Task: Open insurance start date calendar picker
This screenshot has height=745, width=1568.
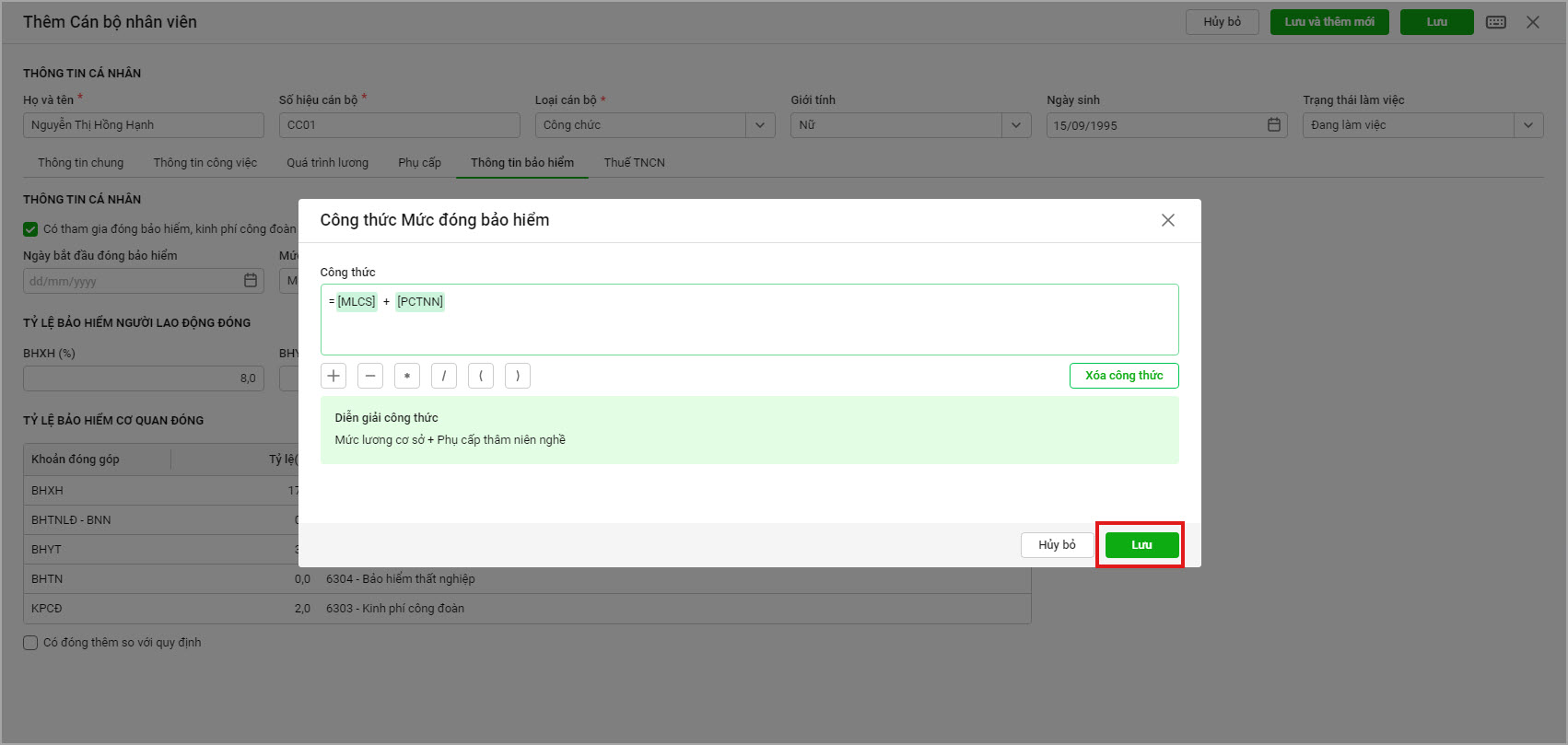Action: pyautogui.click(x=251, y=281)
